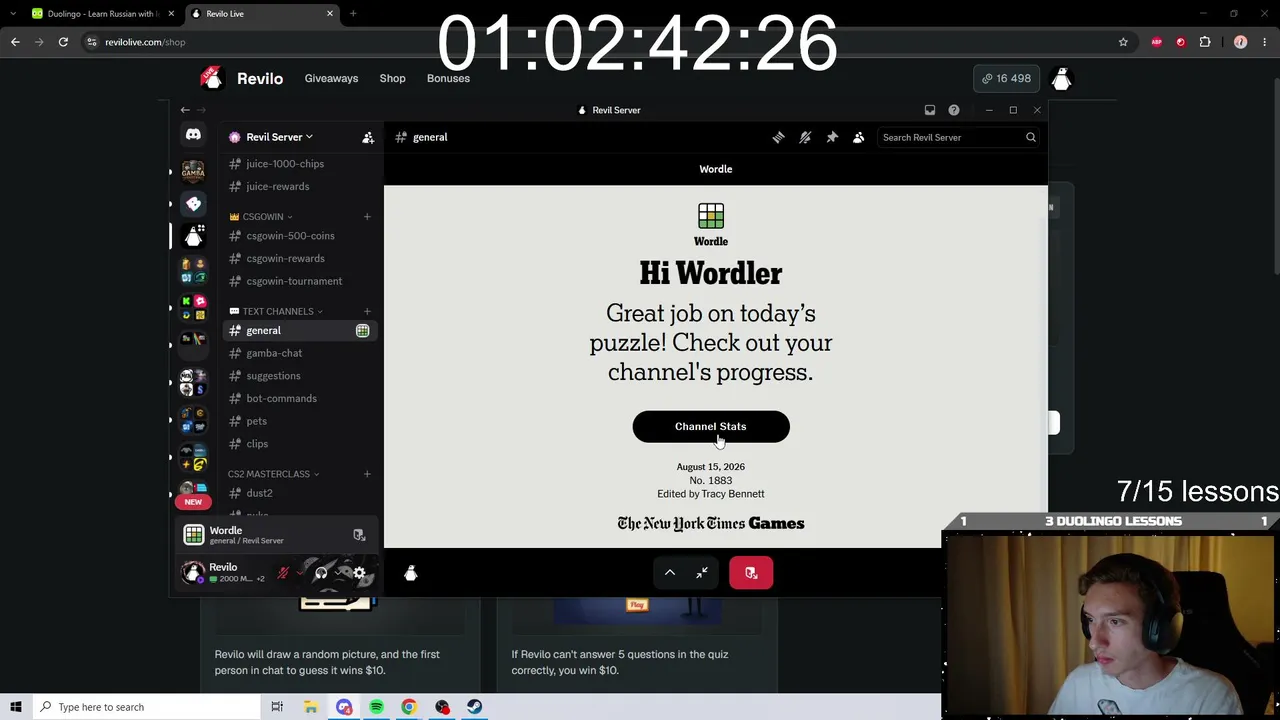Toggle headphone deafen in Discord user panel
The height and width of the screenshot is (720, 1280).
click(321, 573)
